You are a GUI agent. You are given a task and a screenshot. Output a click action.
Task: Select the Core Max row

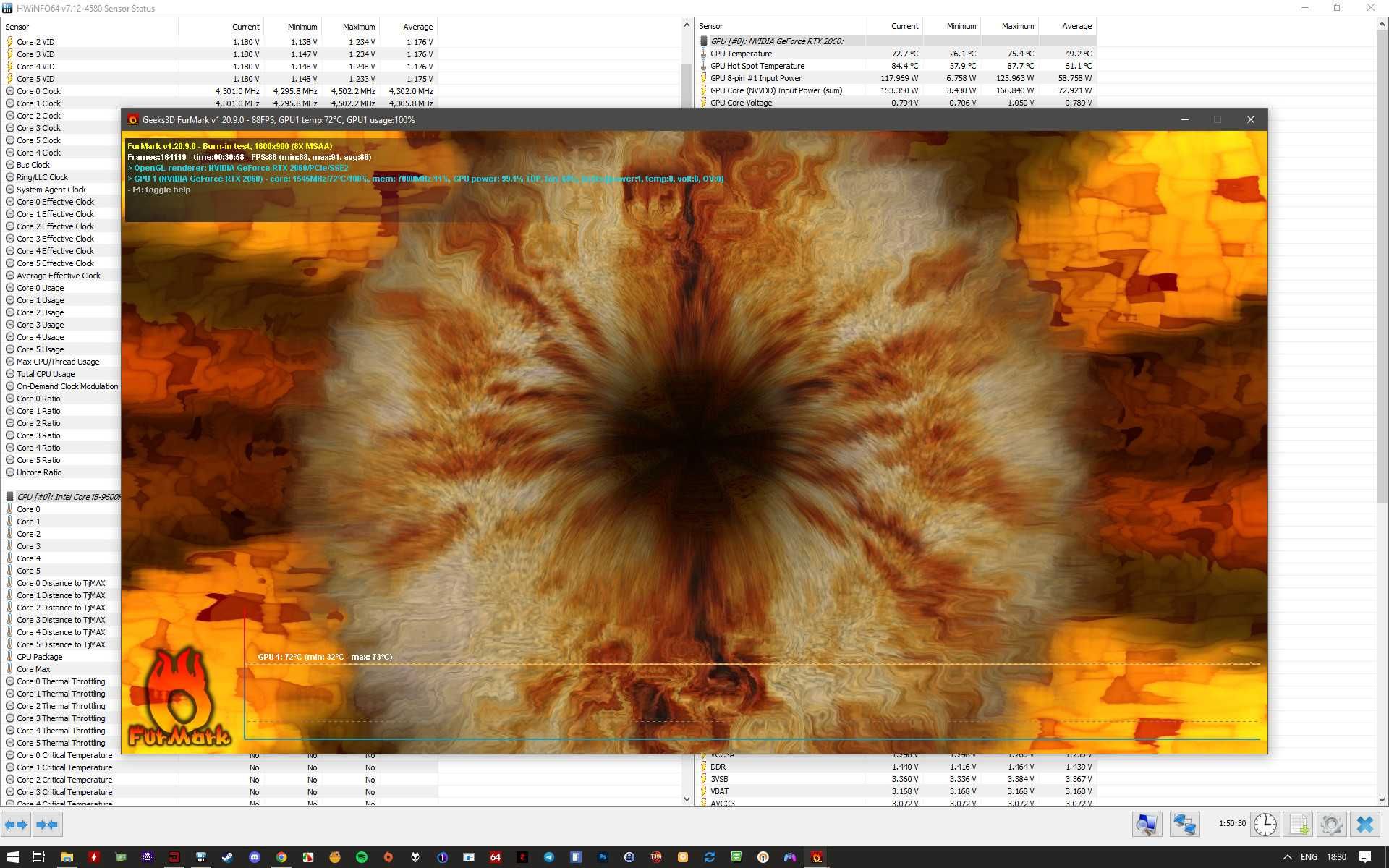(x=61, y=669)
